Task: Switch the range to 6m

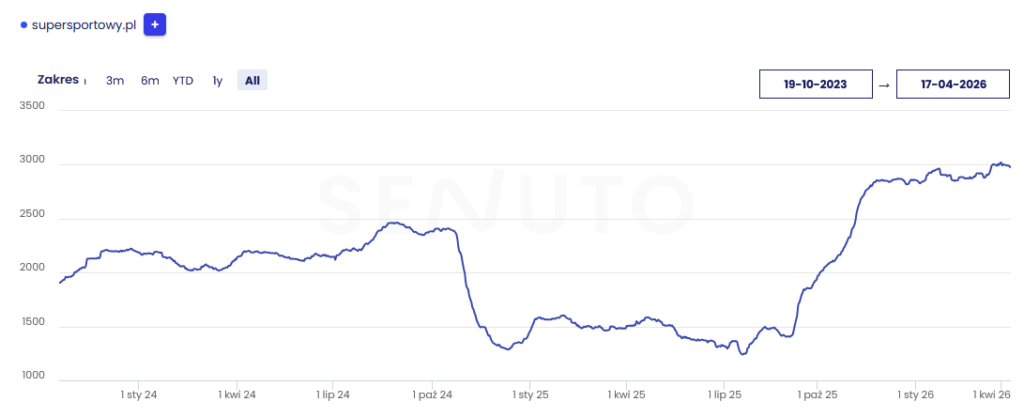Action: click(x=150, y=81)
